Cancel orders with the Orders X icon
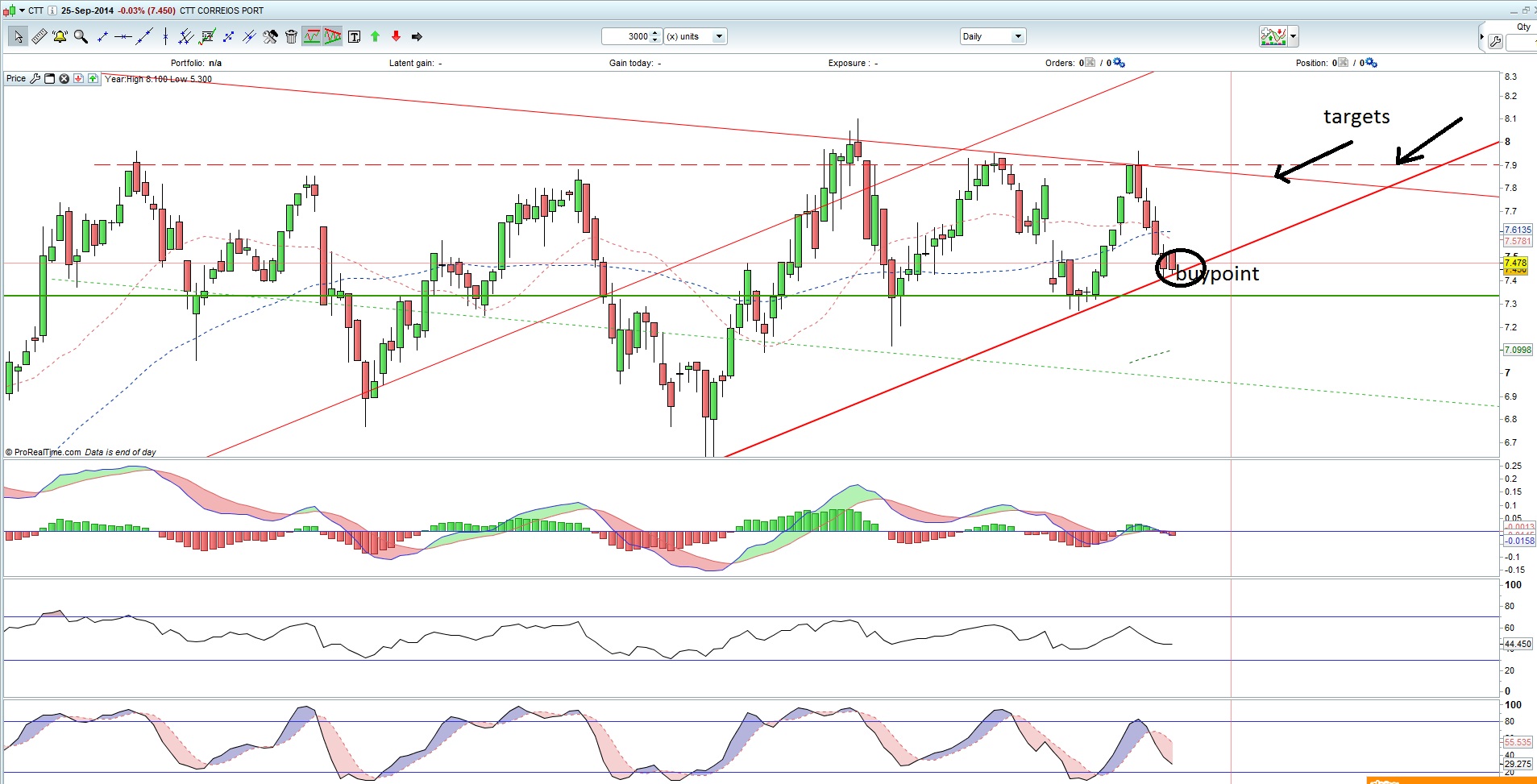 point(1090,63)
